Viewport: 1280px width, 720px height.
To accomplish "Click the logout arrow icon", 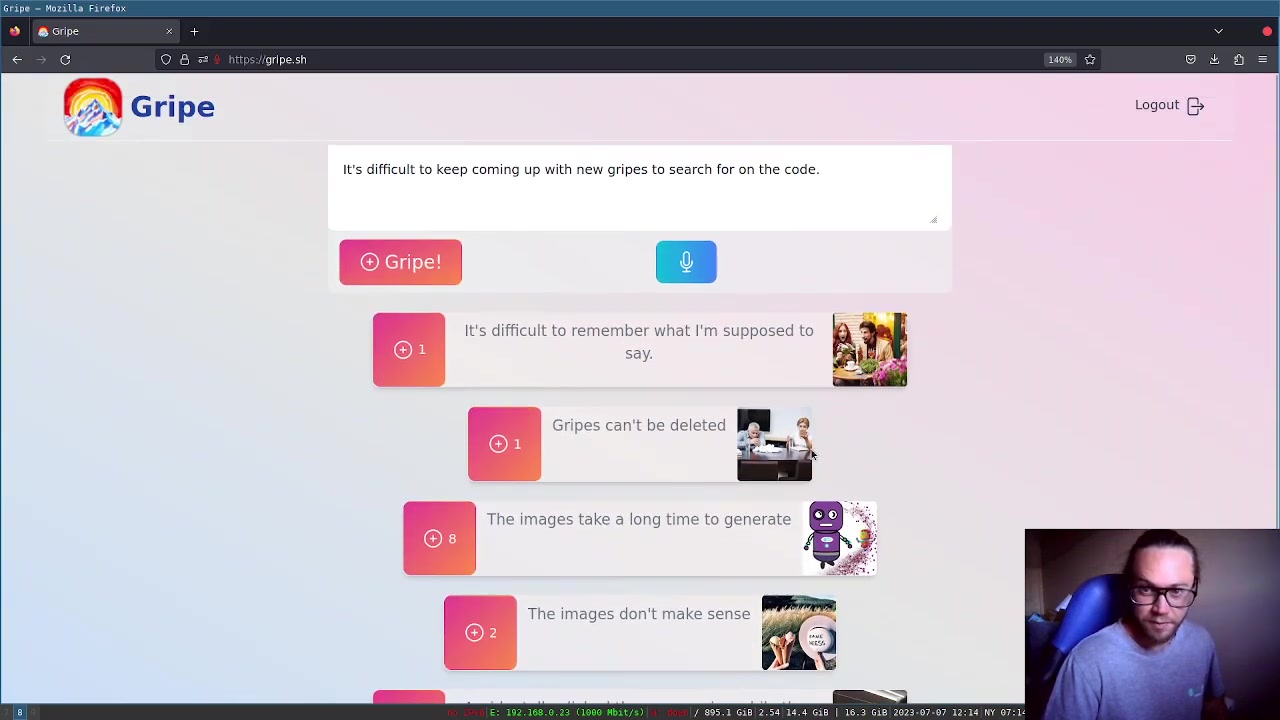I will [x=1195, y=106].
